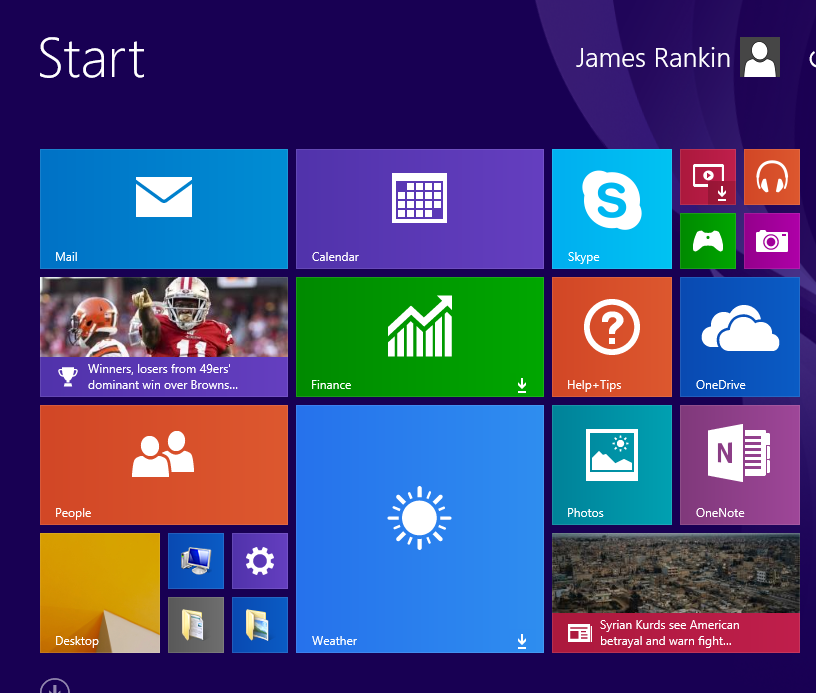Open the PC settings gear tile
Screen dimensions: 816x693
tap(260, 561)
